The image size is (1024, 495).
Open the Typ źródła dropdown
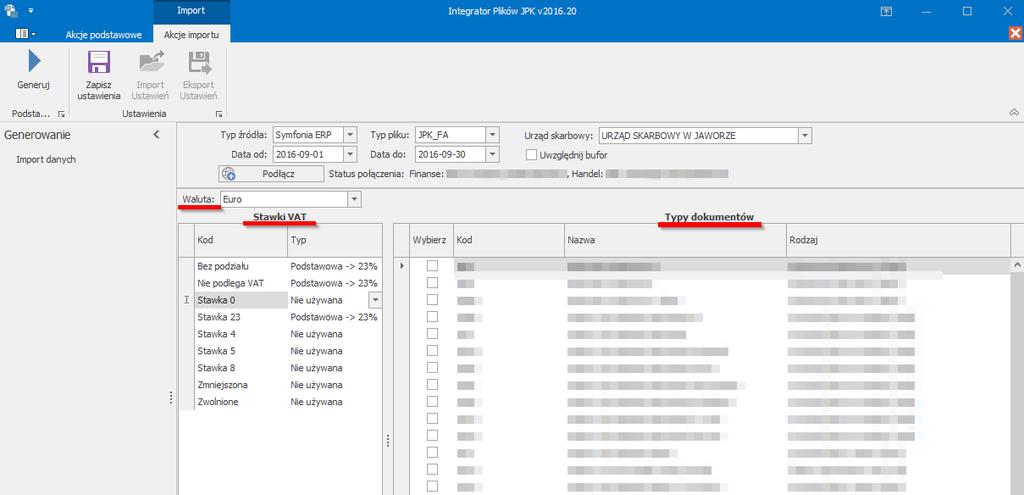tap(351, 135)
